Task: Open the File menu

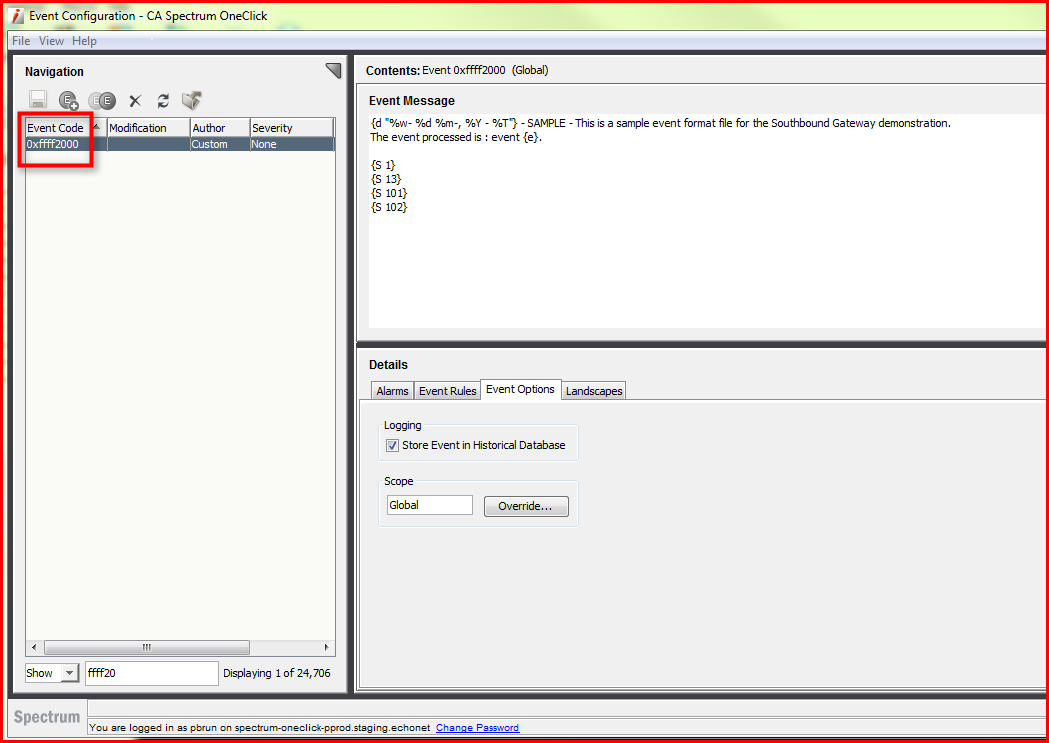Action: [21, 41]
